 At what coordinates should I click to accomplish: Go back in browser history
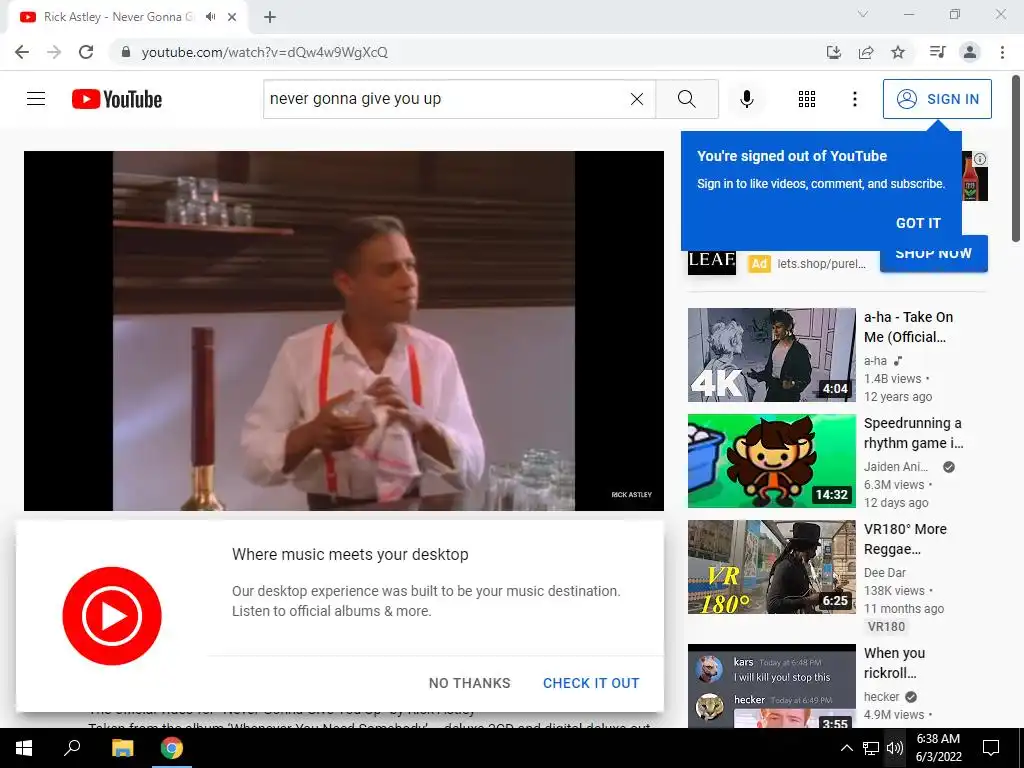tap(22, 52)
